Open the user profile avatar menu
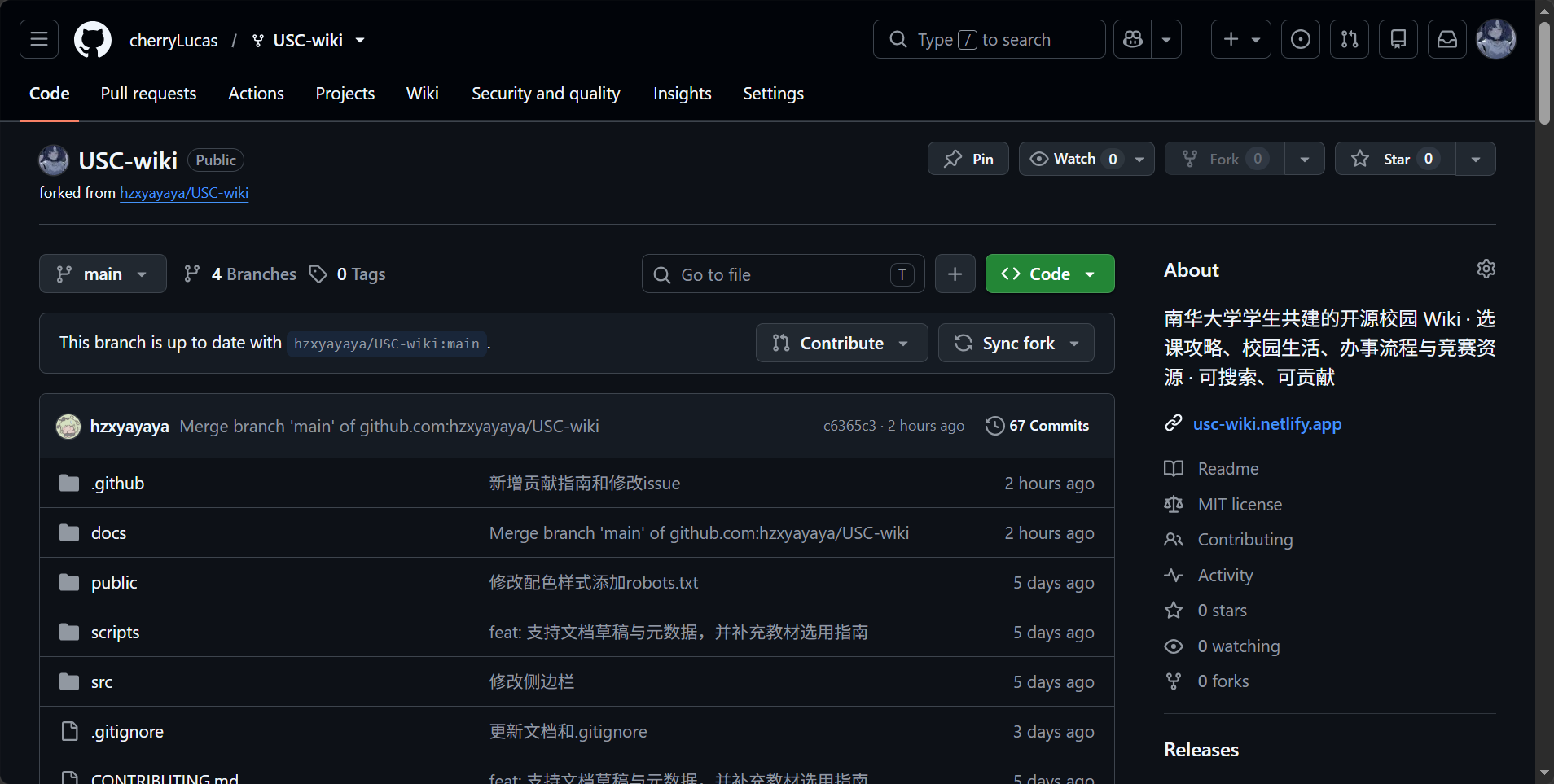The width and height of the screenshot is (1554, 784). click(1496, 39)
